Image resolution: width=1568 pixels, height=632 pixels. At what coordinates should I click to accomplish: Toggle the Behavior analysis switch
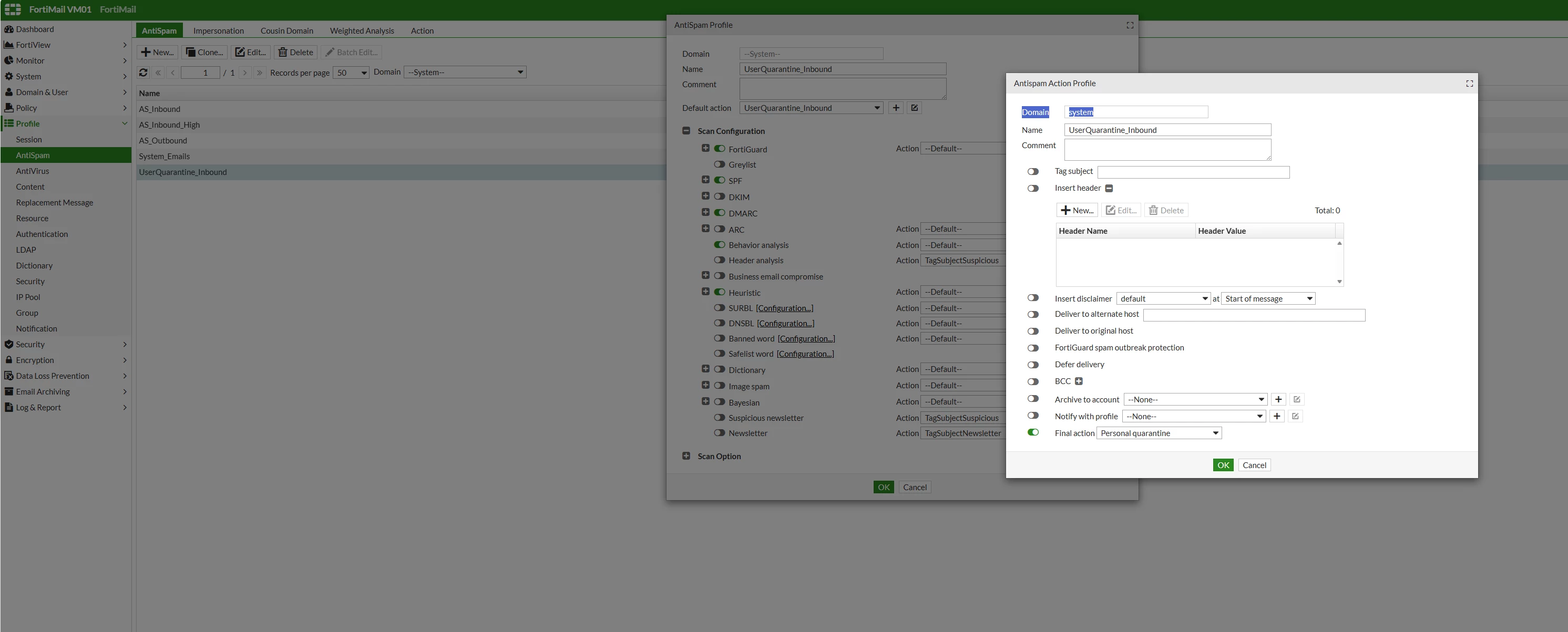pos(720,244)
